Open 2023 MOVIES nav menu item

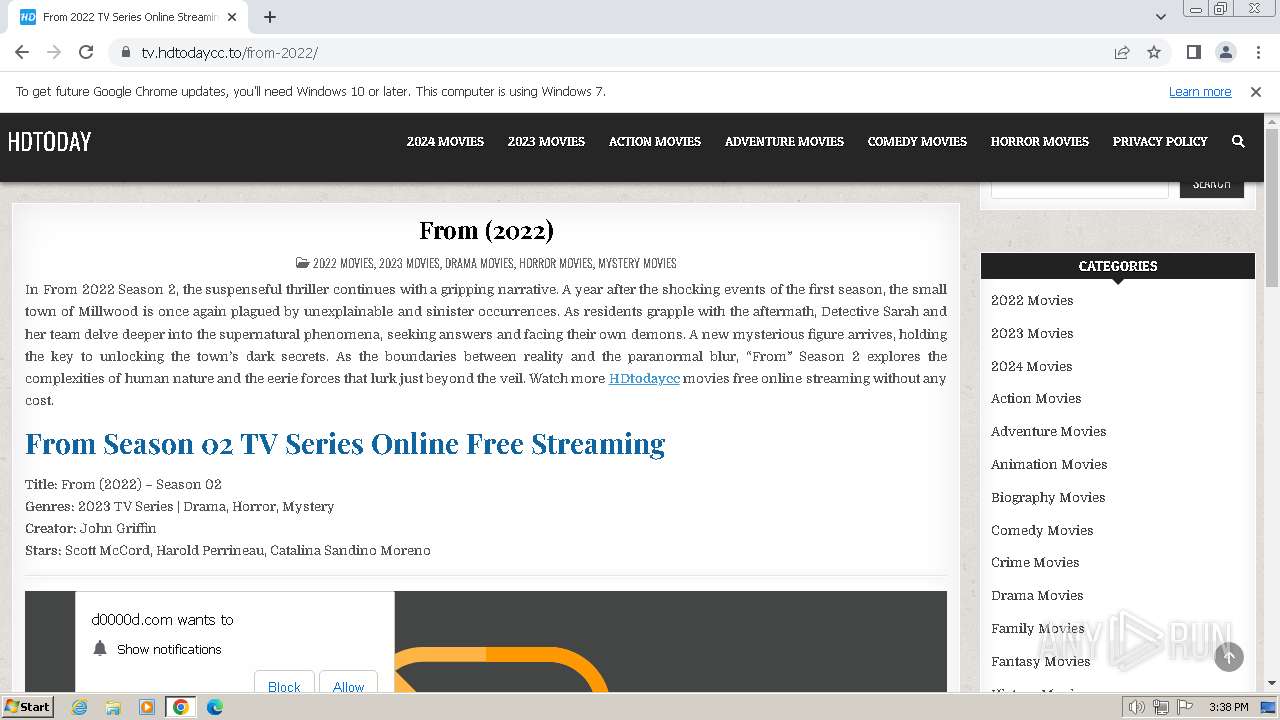pos(546,142)
